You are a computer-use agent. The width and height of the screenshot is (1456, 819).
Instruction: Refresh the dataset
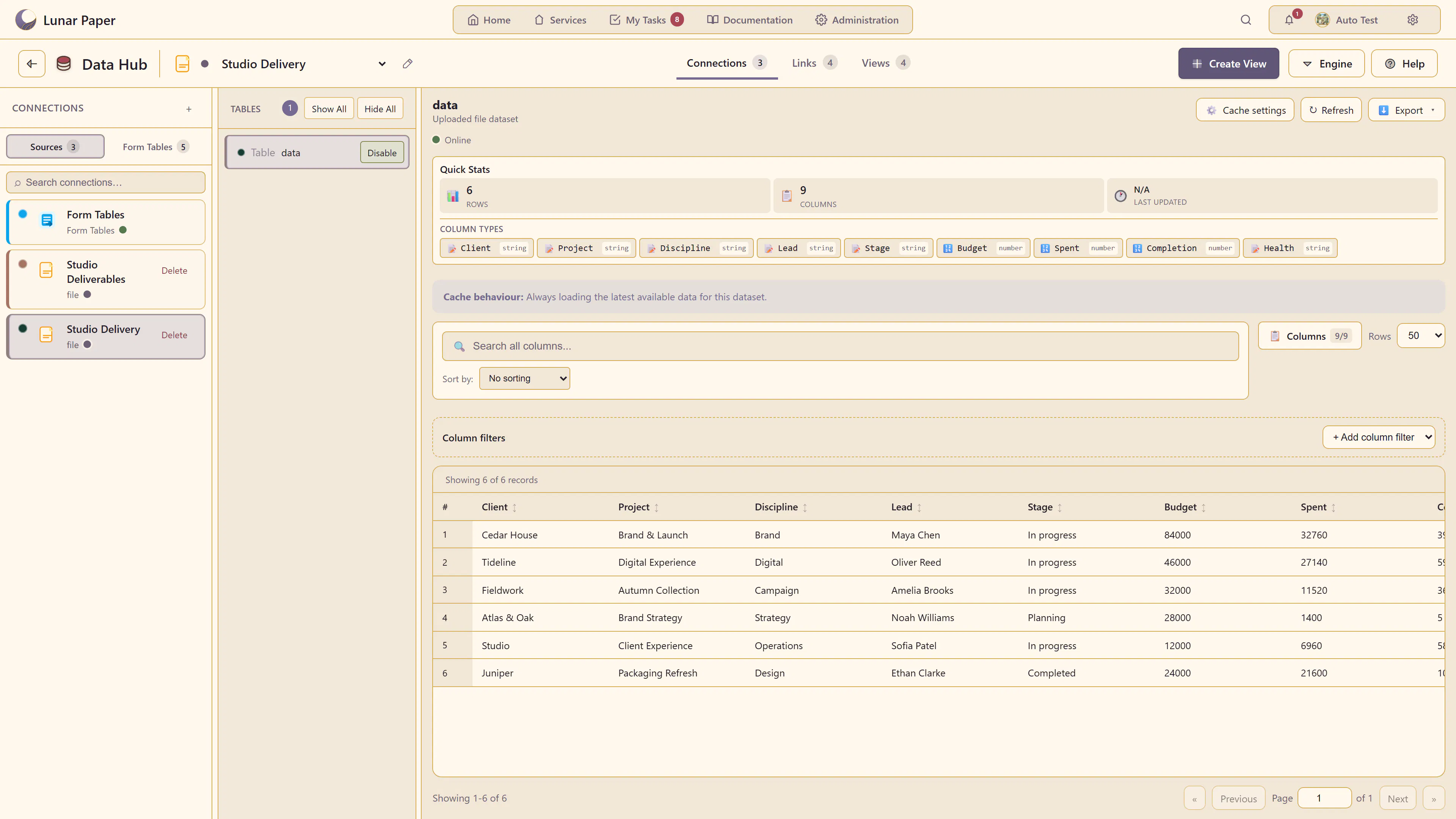(x=1330, y=110)
